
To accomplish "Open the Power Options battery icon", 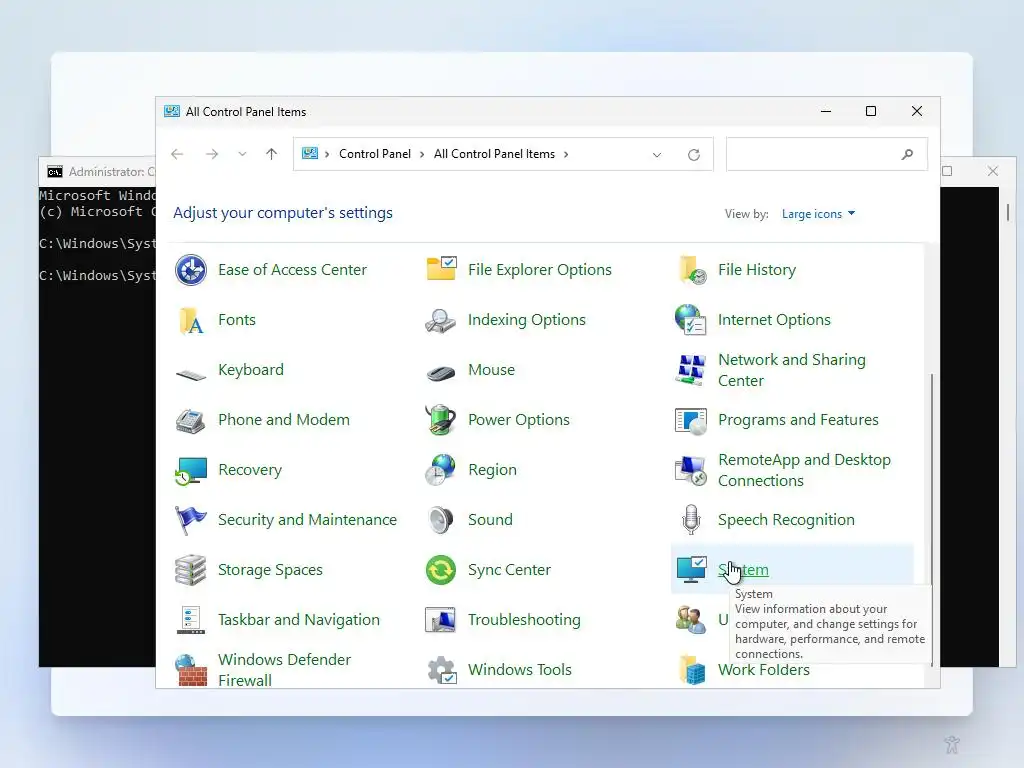I will (441, 420).
